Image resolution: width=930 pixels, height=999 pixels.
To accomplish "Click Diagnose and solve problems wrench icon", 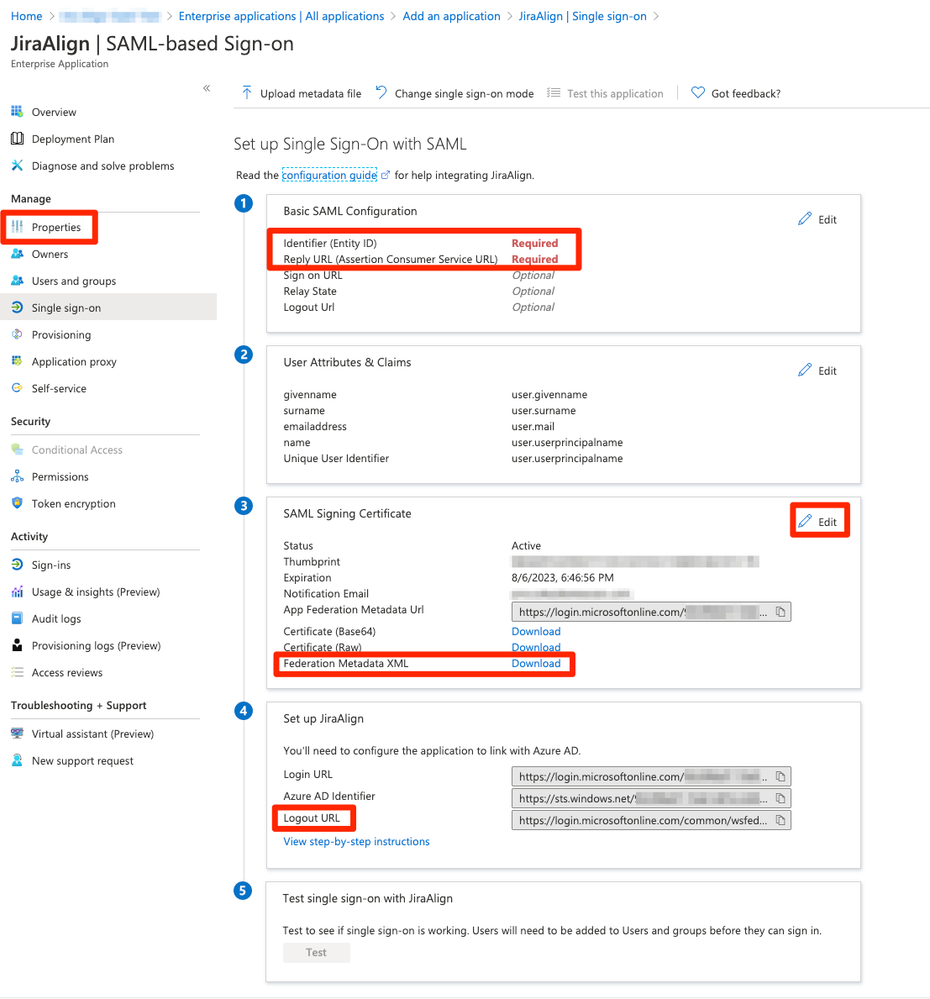I will point(17,165).
